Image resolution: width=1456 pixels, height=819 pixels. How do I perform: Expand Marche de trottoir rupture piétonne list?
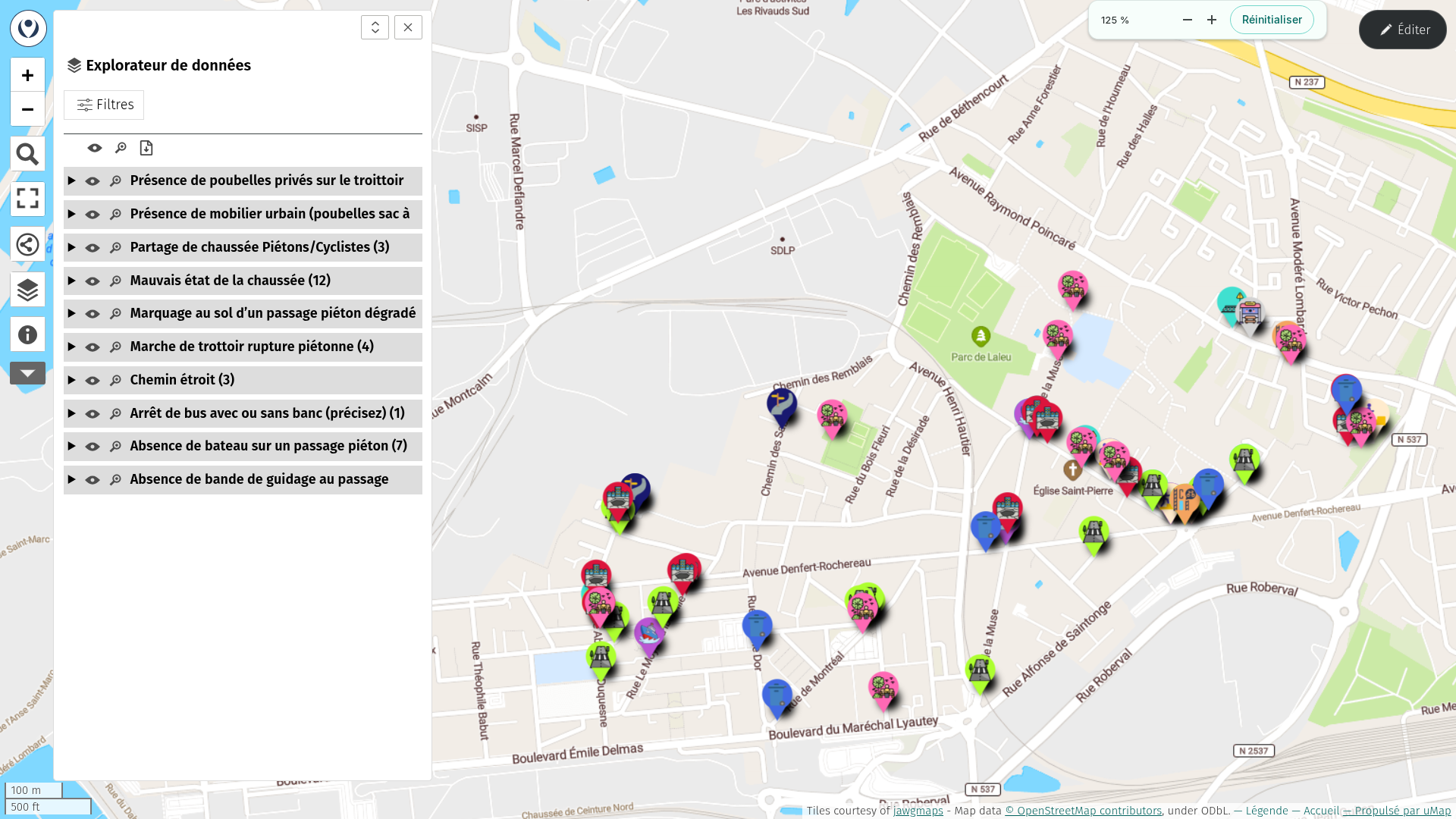pos(71,347)
